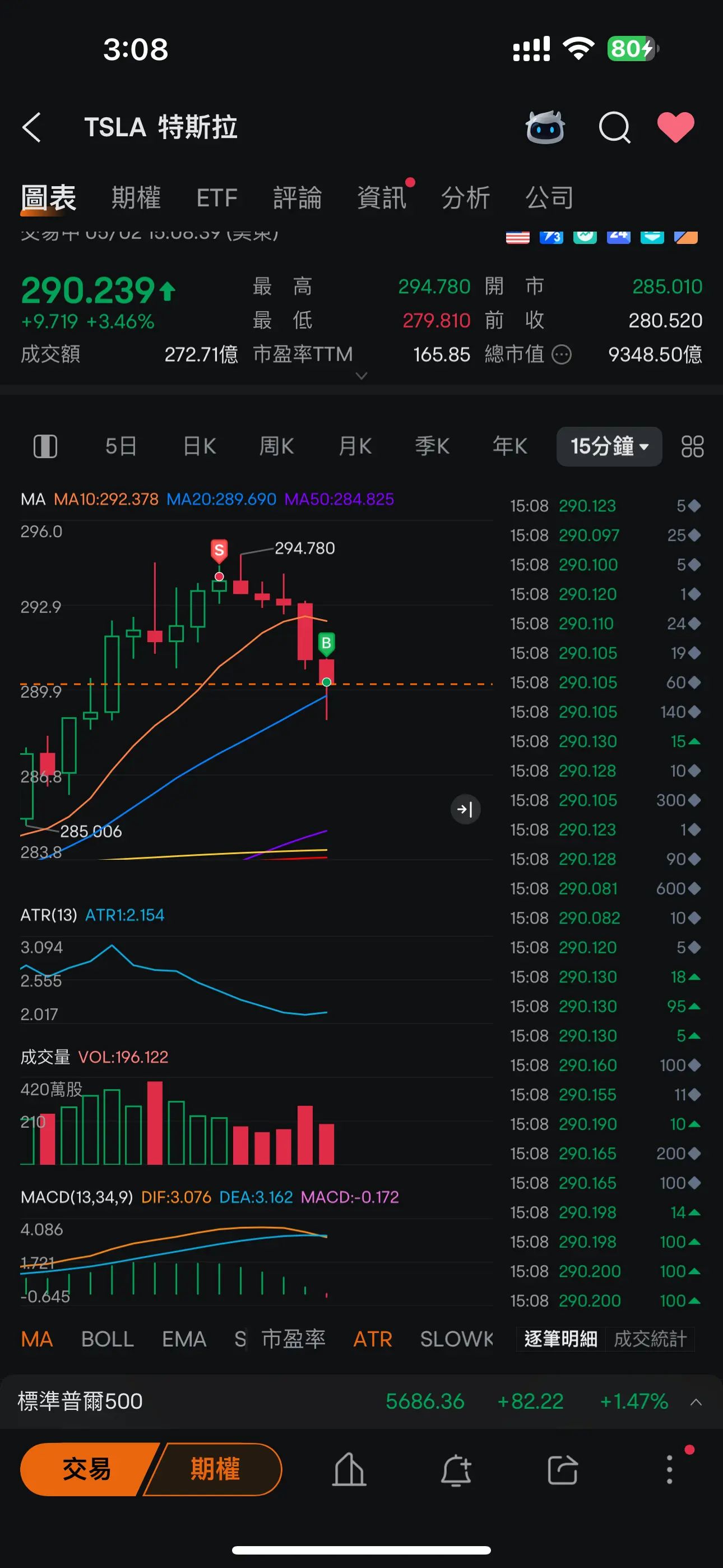Select the 成交統計 tab
This screenshot has width=723, height=1568.
click(x=650, y=1339)
